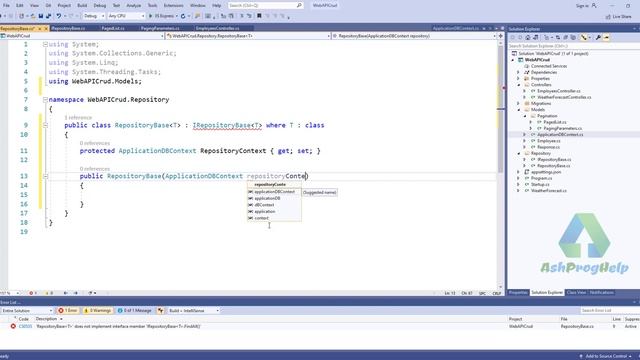This screenshot has height=360, width=640.
Task: Select context suggestion in IntelliSense list
Action: click(x=262, y=218)
